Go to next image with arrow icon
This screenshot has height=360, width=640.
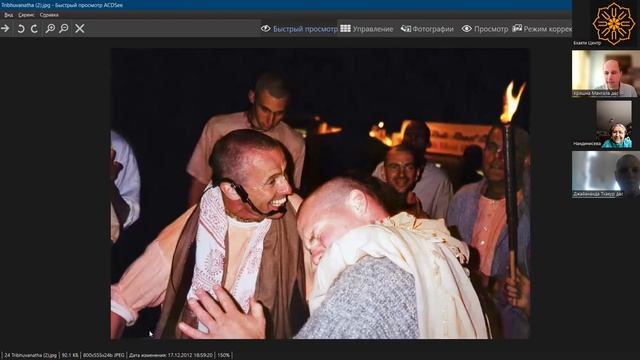click(5, 29)
